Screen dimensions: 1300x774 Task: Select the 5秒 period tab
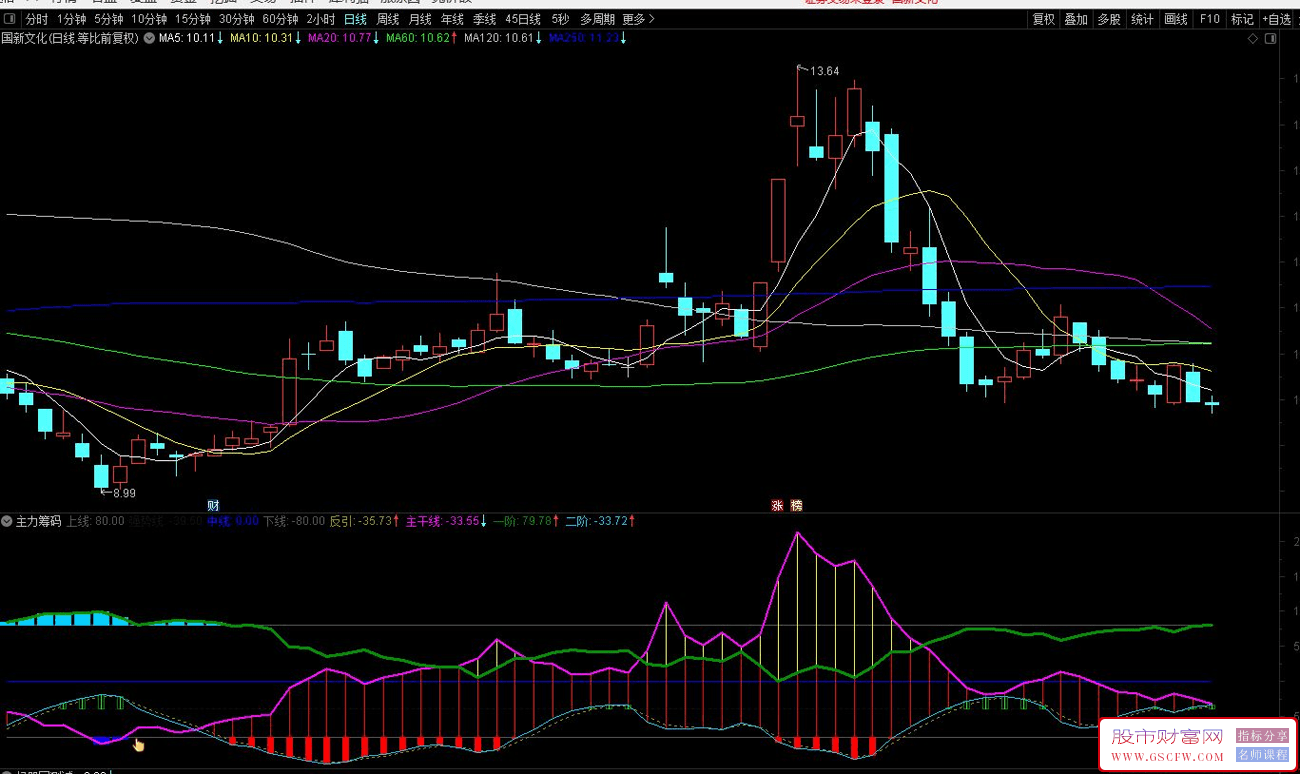coord(560,19)
